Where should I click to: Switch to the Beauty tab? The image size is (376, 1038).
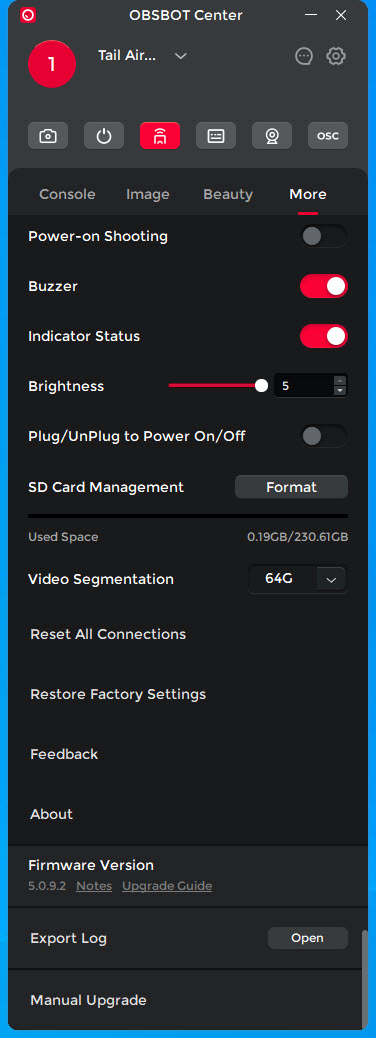pyautogui.click(x=228, y=194)
